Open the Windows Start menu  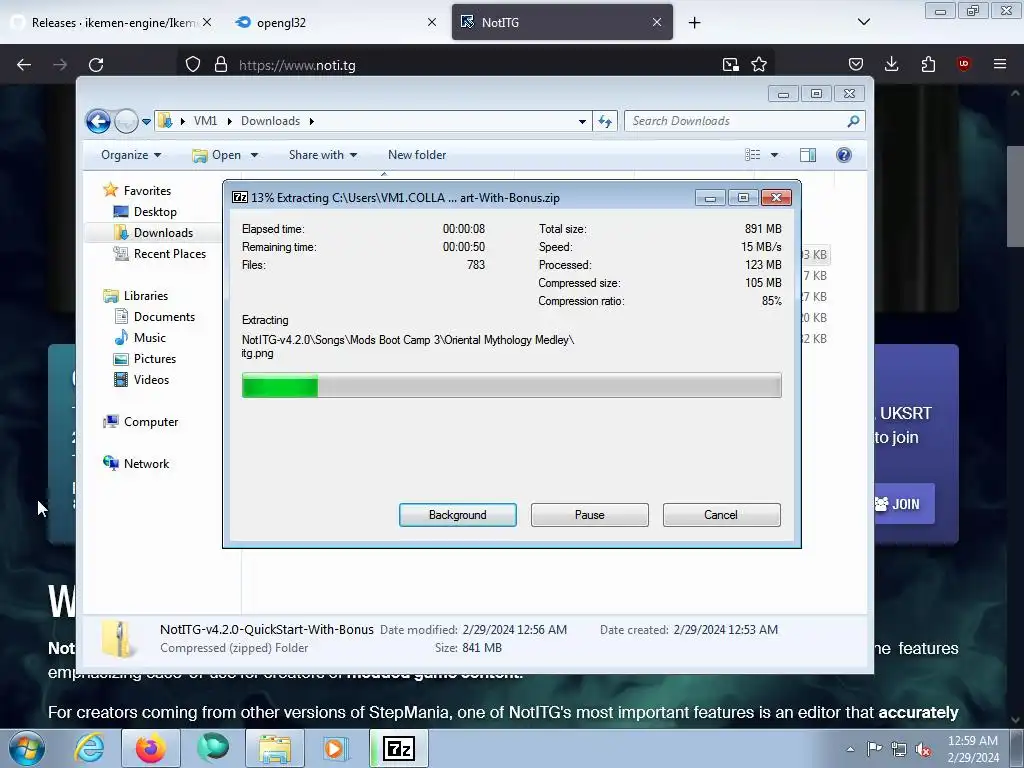[27, 748]
